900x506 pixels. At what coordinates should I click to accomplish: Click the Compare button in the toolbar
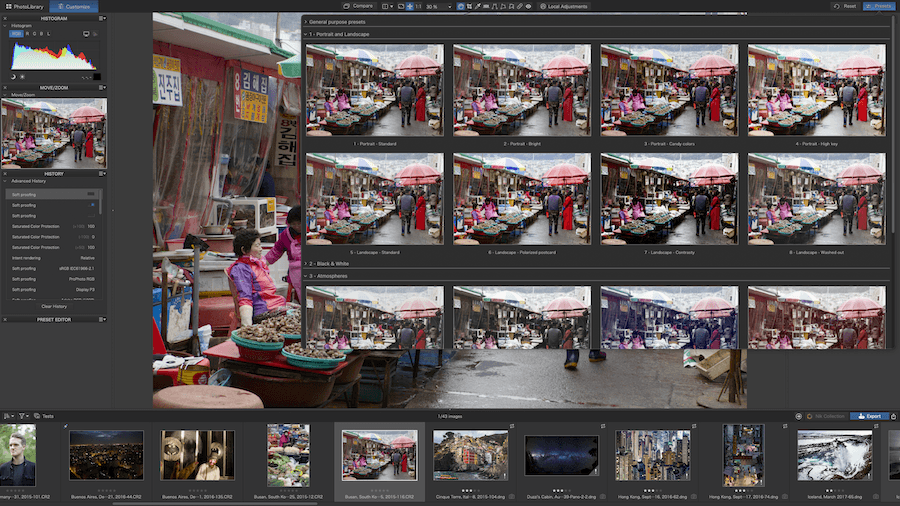tap(358, 6)
